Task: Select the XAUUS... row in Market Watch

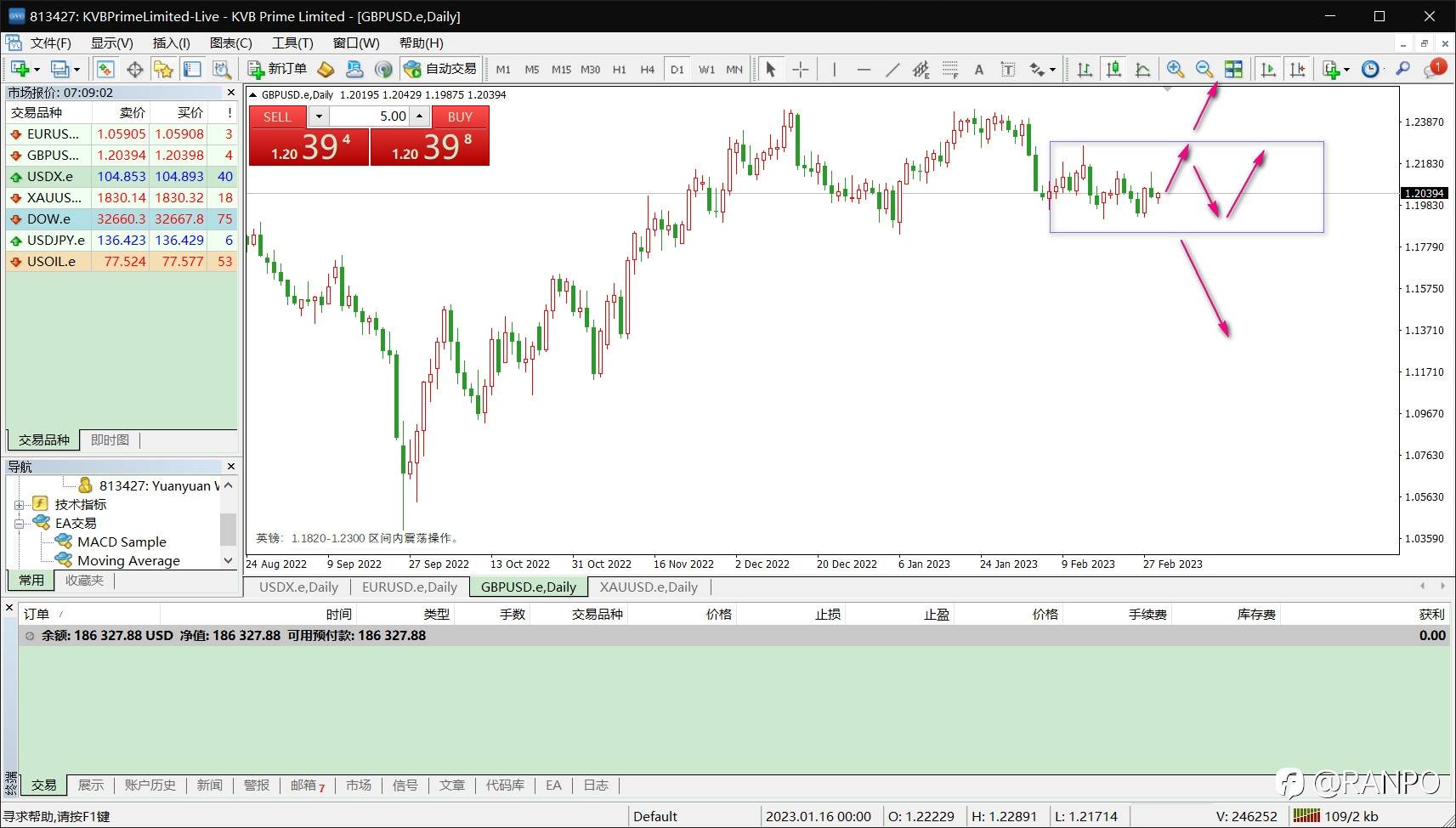Action: (122, 197)
